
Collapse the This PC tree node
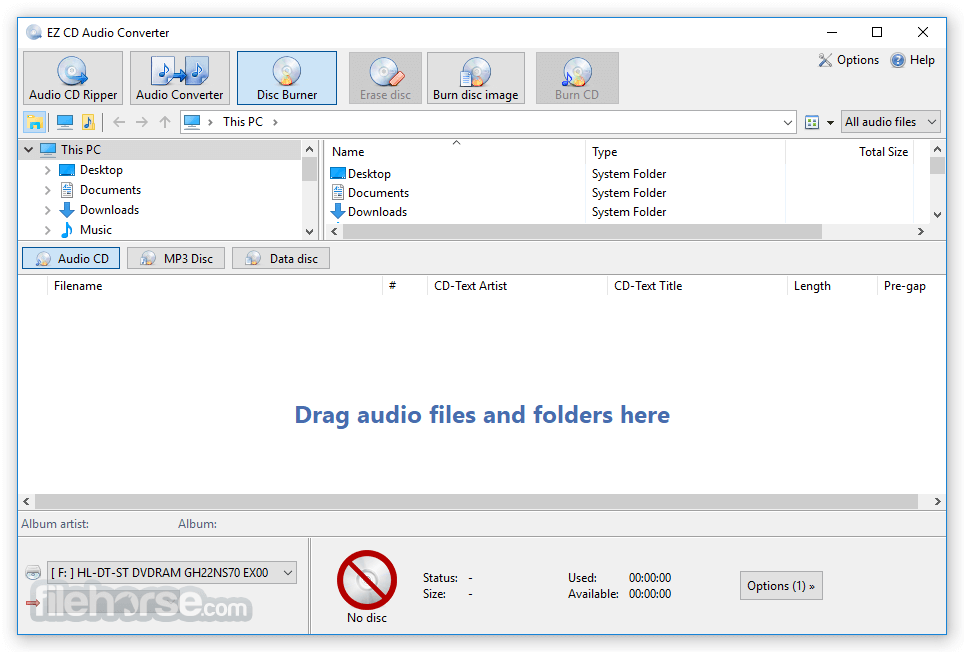coord(28,149)
